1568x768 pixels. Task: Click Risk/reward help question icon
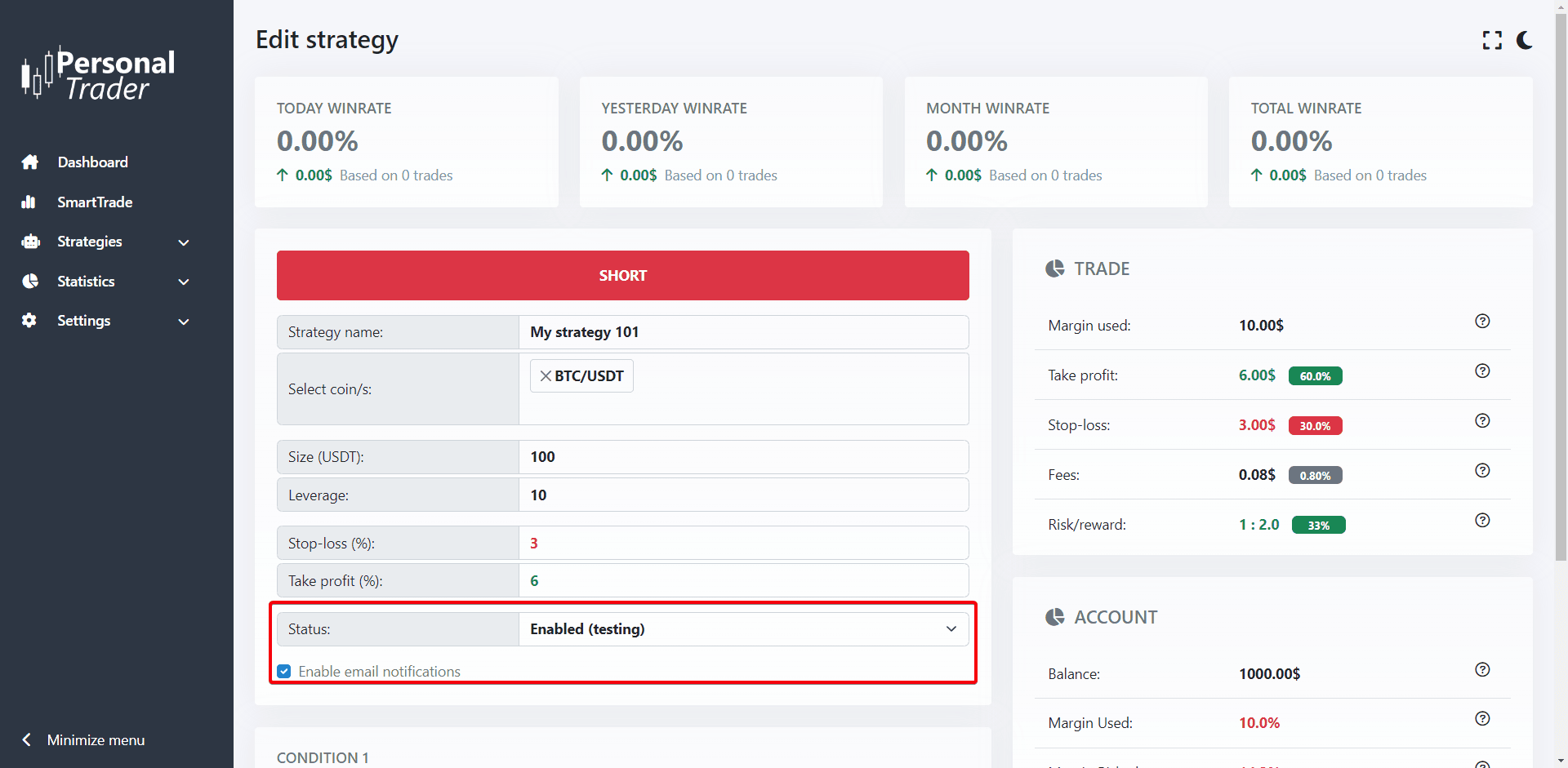1482,521
